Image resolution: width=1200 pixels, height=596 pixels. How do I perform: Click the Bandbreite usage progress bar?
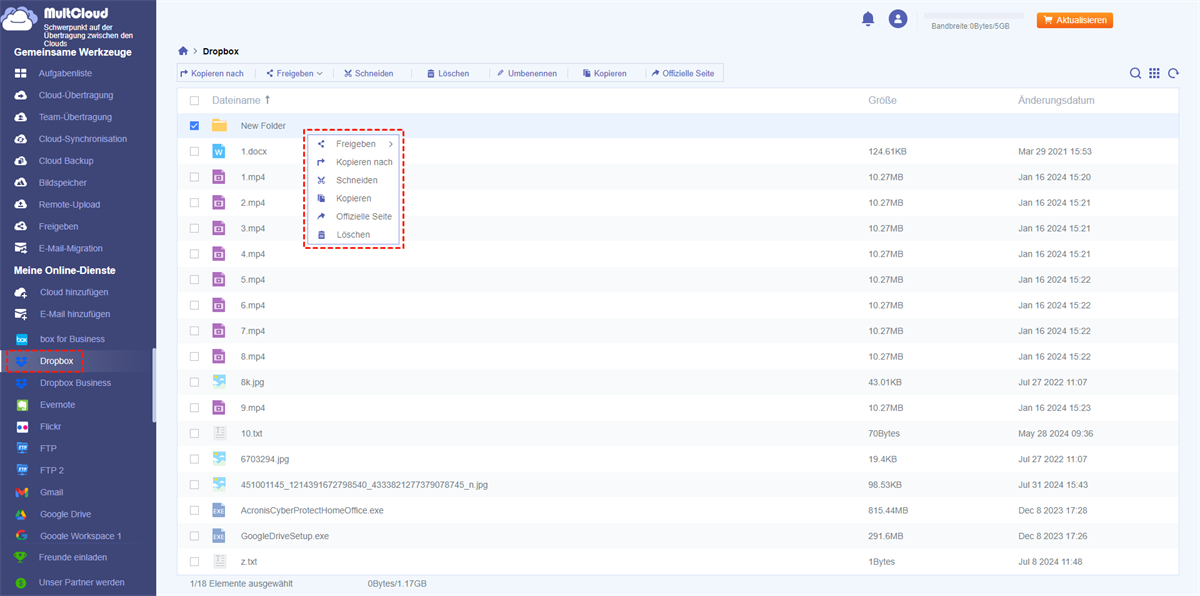click(974, 16)
